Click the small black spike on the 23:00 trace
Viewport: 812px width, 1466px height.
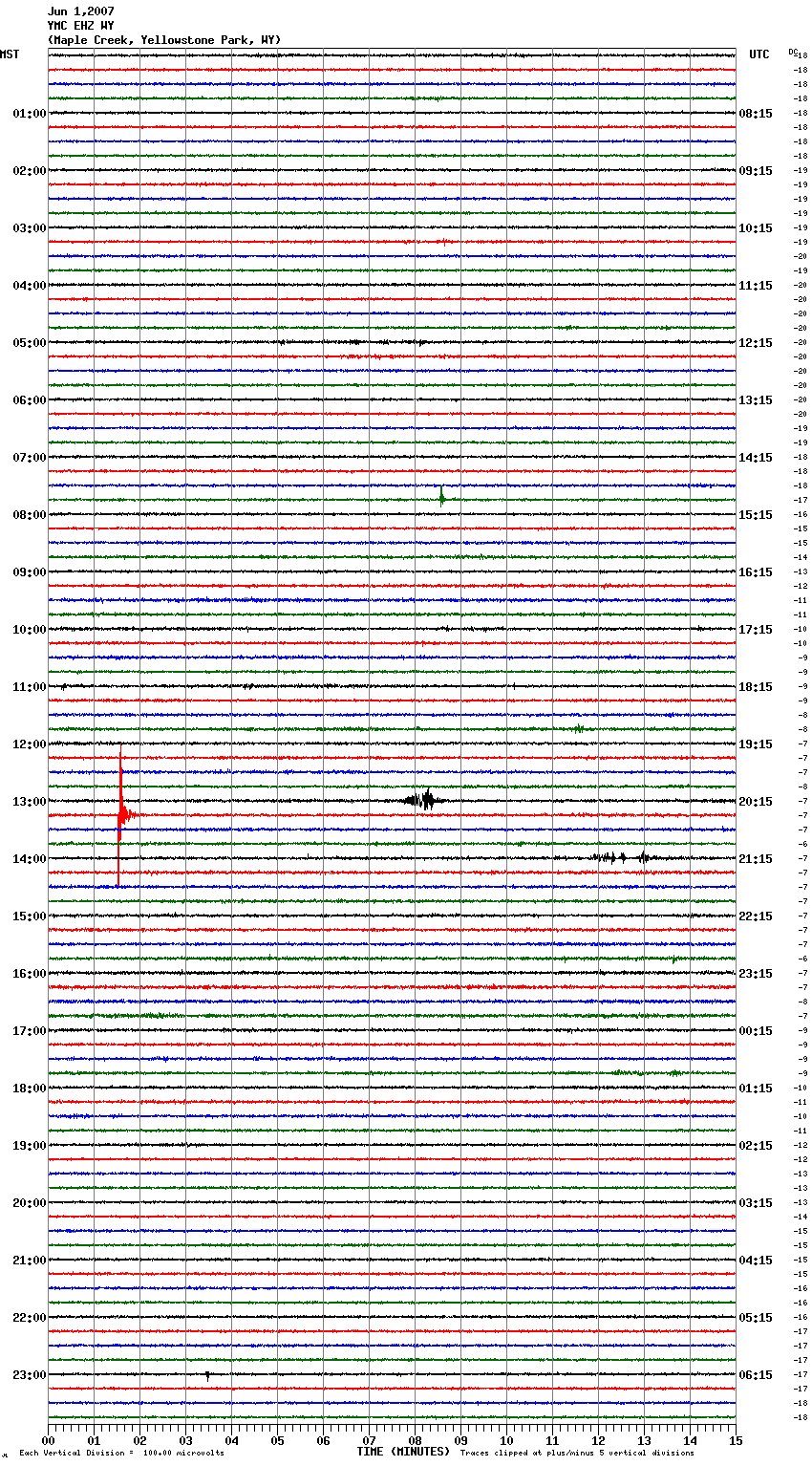click(x=207, y=1375)
